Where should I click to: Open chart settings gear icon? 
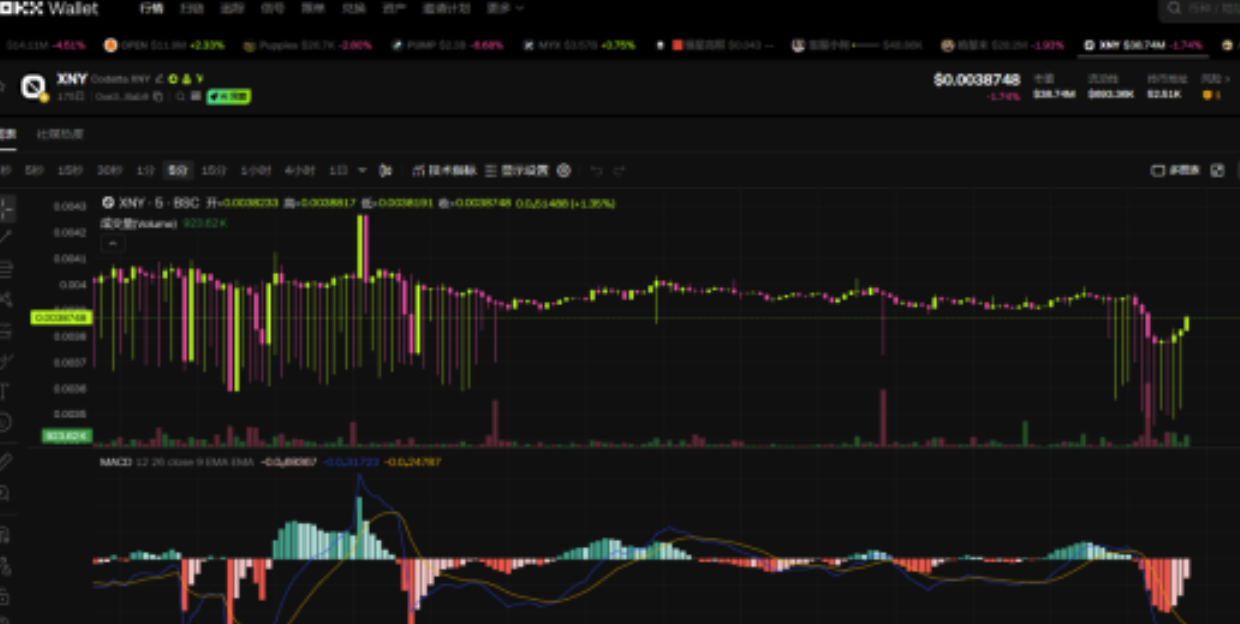coord(564,171)
